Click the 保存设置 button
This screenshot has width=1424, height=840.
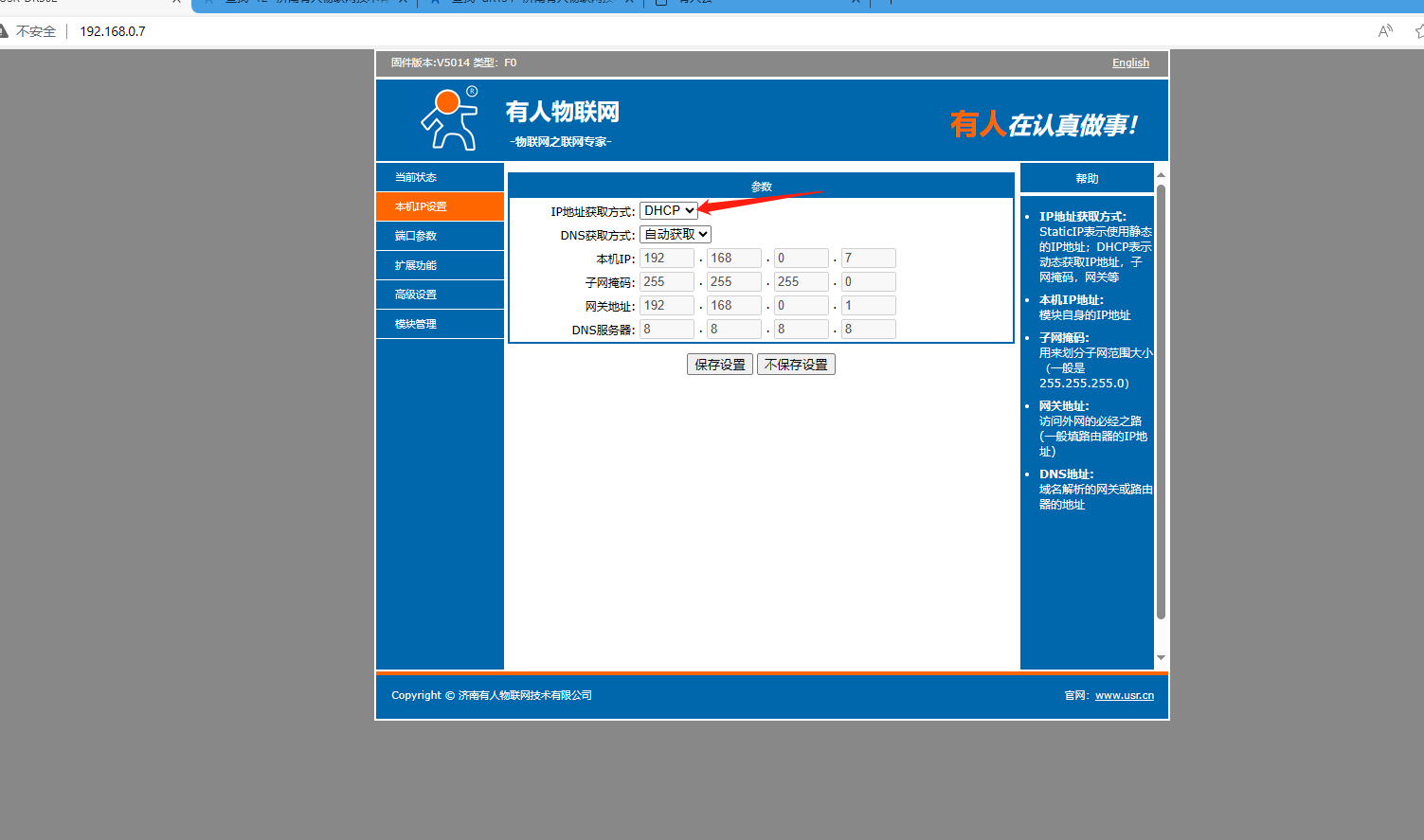(x=720, y=365)
